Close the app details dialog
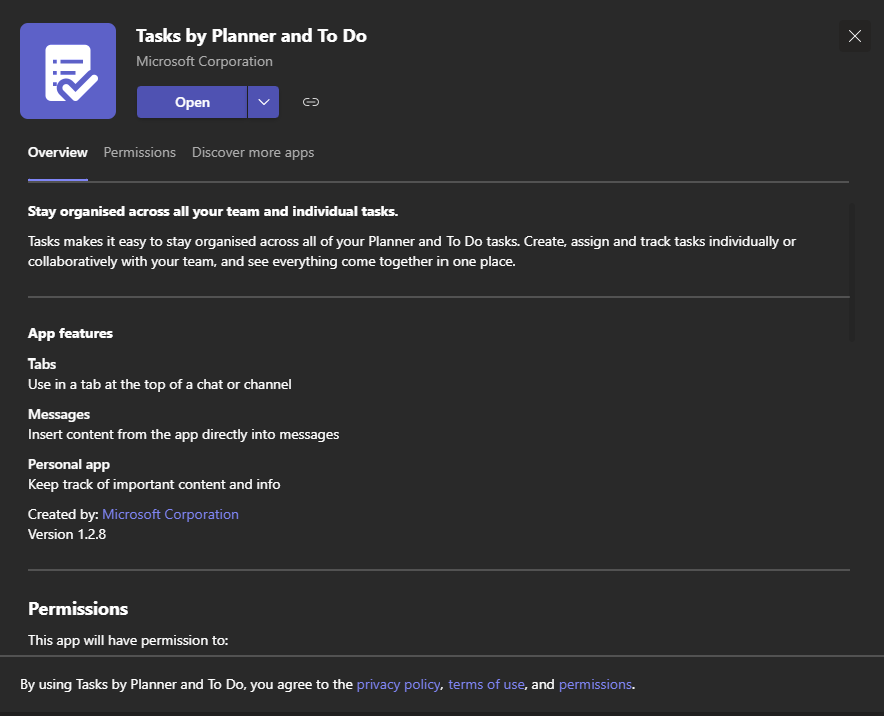The height and width of the screenshot is (716, 884). pyautogui.click(x=854, y=36)
